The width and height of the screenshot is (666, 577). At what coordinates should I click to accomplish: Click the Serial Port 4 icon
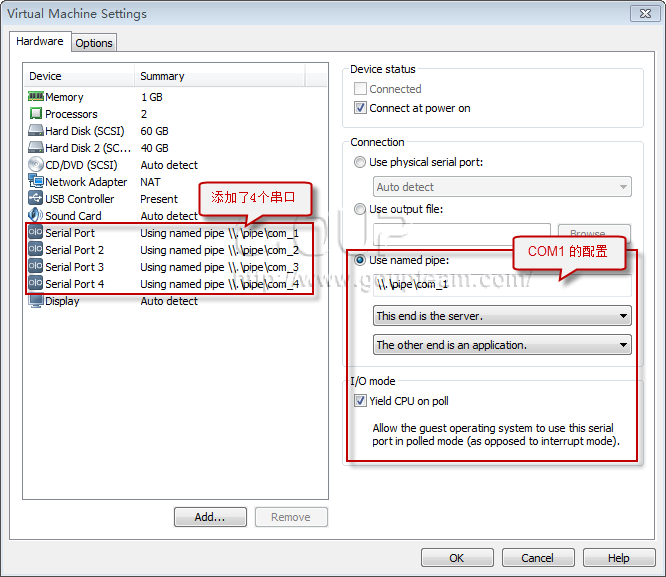[36, 283]
